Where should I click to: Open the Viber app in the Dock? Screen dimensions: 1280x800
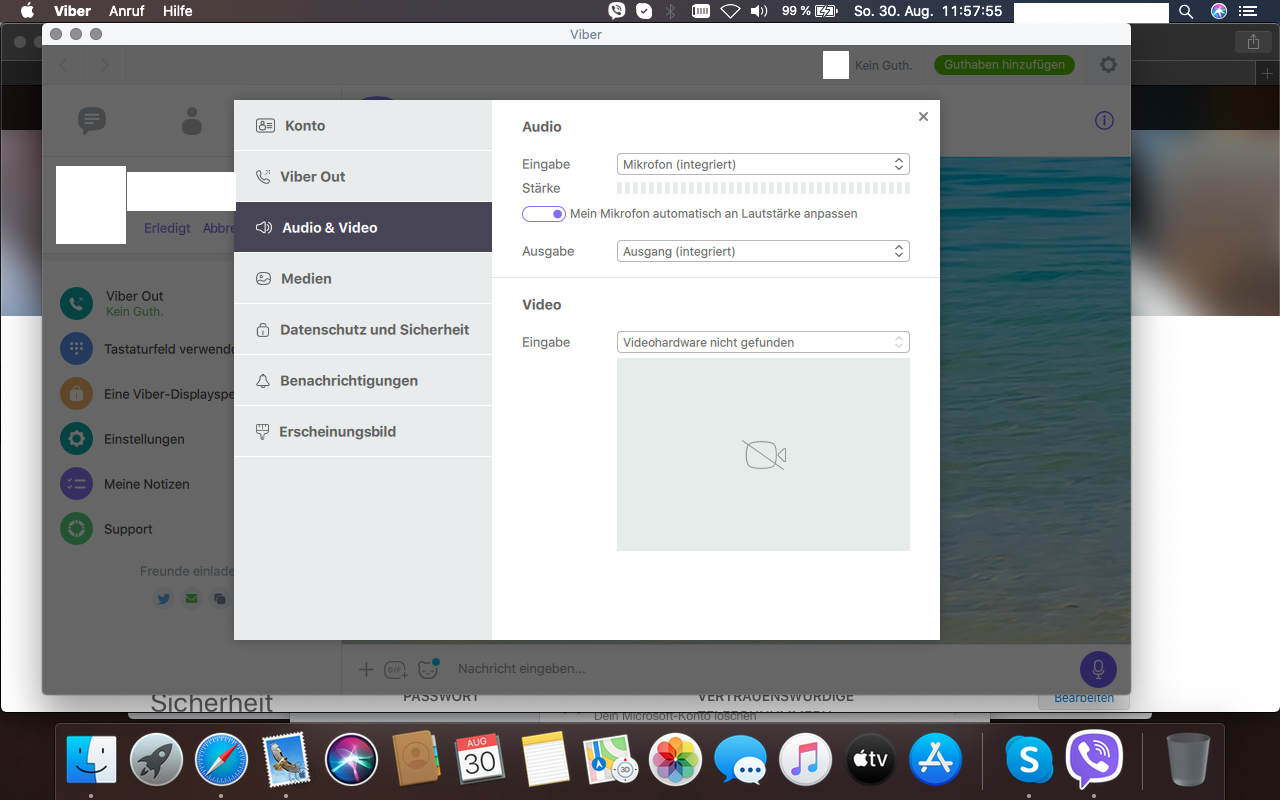tap(1094, 760)
